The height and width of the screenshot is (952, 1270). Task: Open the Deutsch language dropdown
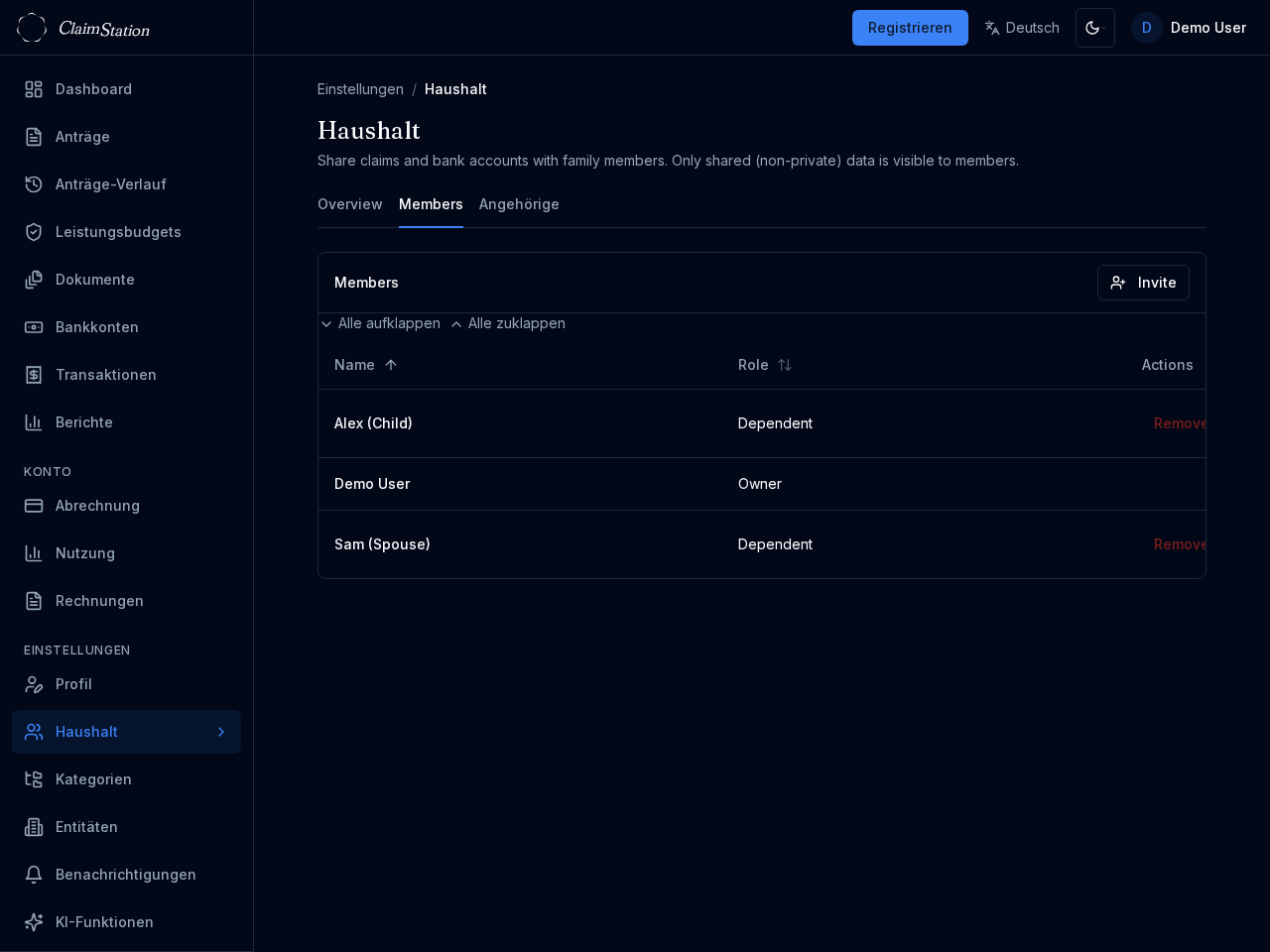pyautogui.click(x=1022, y=28)
